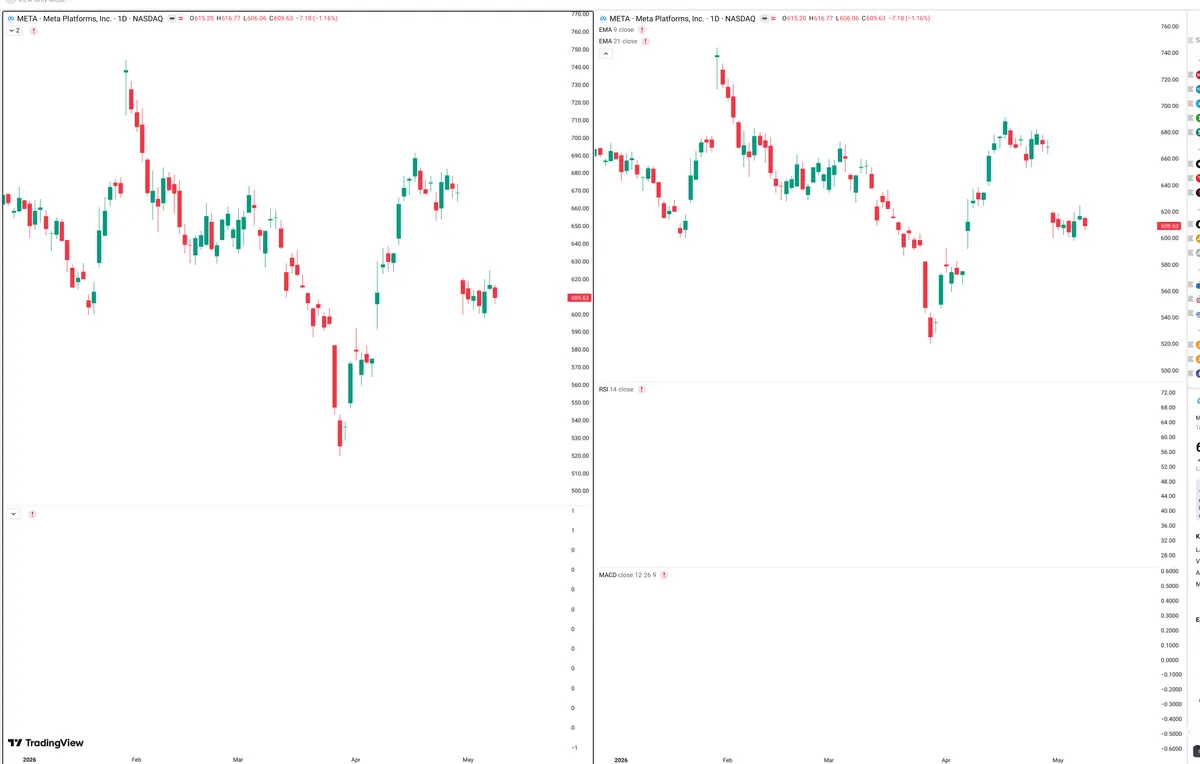Click the error icon in left chart's lower pane
This screenshot has width=1200, height=764.
pyautogui.click(x=32, y=514)
